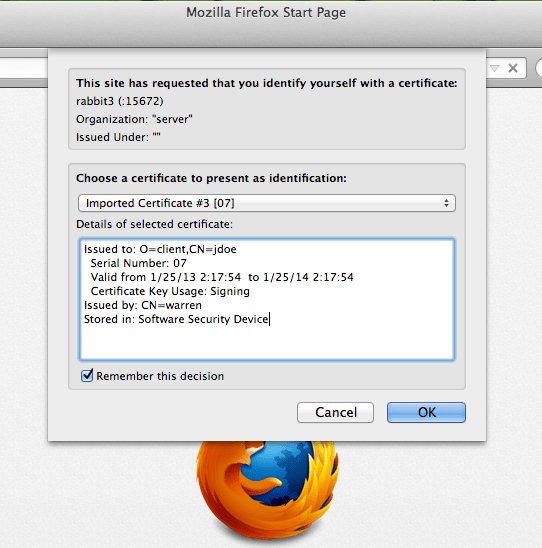Click the 'rabbit3 (:15672)' host text
Image resolution: width=542 pixels, height=548 pixels.
coord(120,101)
